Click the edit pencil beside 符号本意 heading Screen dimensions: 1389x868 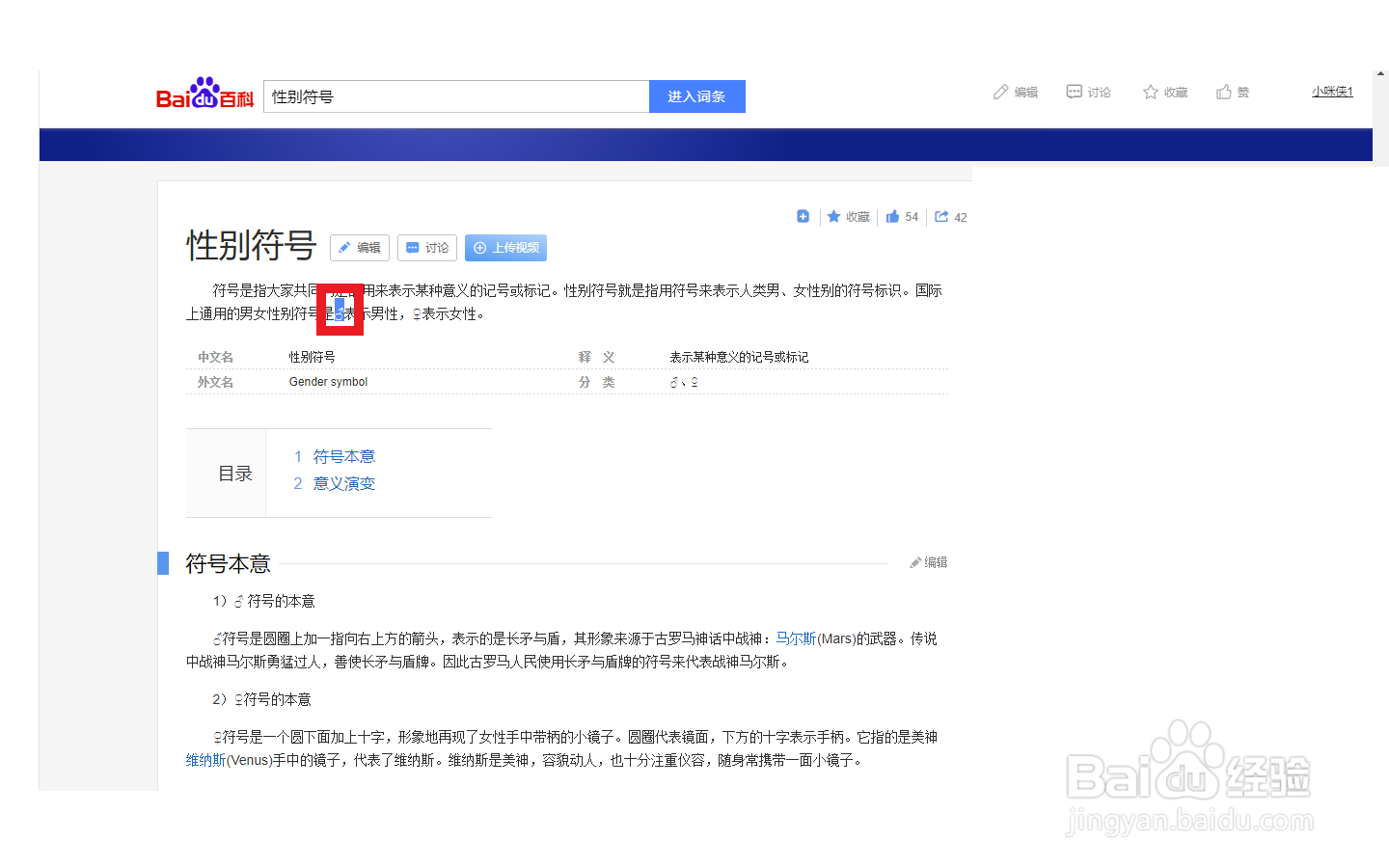coord(927,561)
